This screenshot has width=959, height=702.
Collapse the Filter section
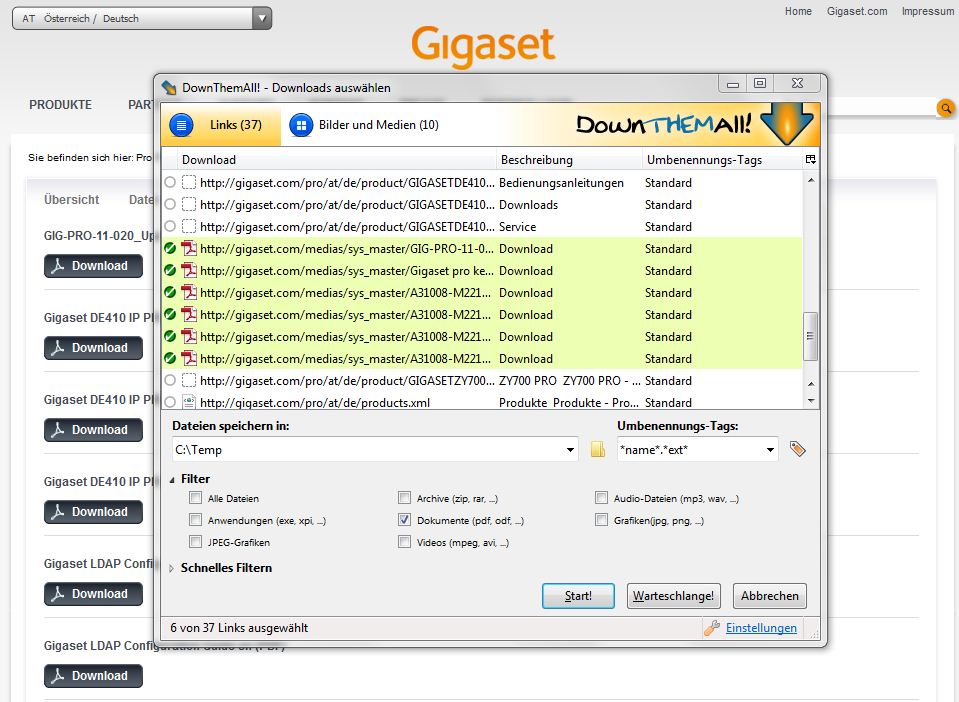(172, 479)
